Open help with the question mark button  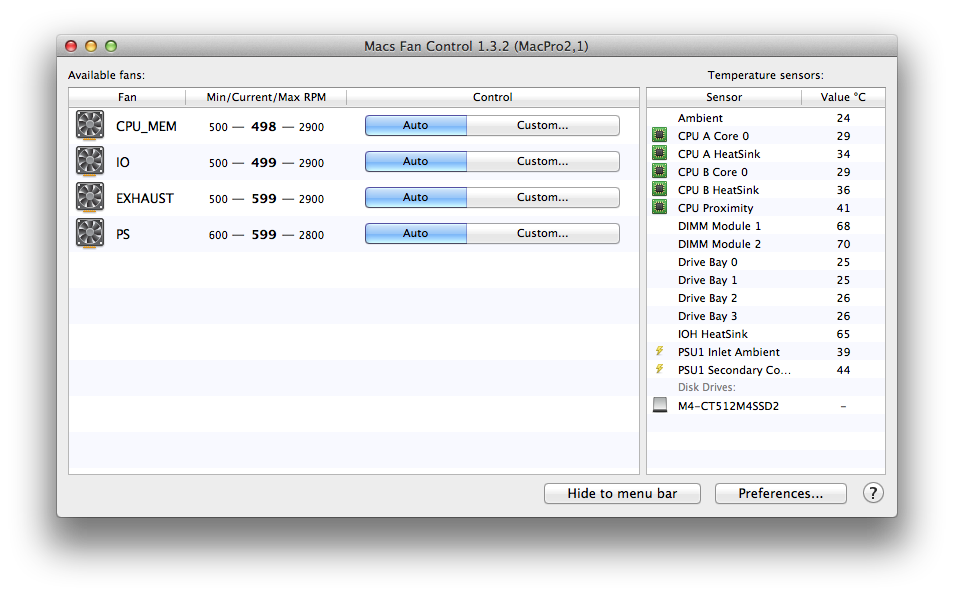[x=873, y=493]
